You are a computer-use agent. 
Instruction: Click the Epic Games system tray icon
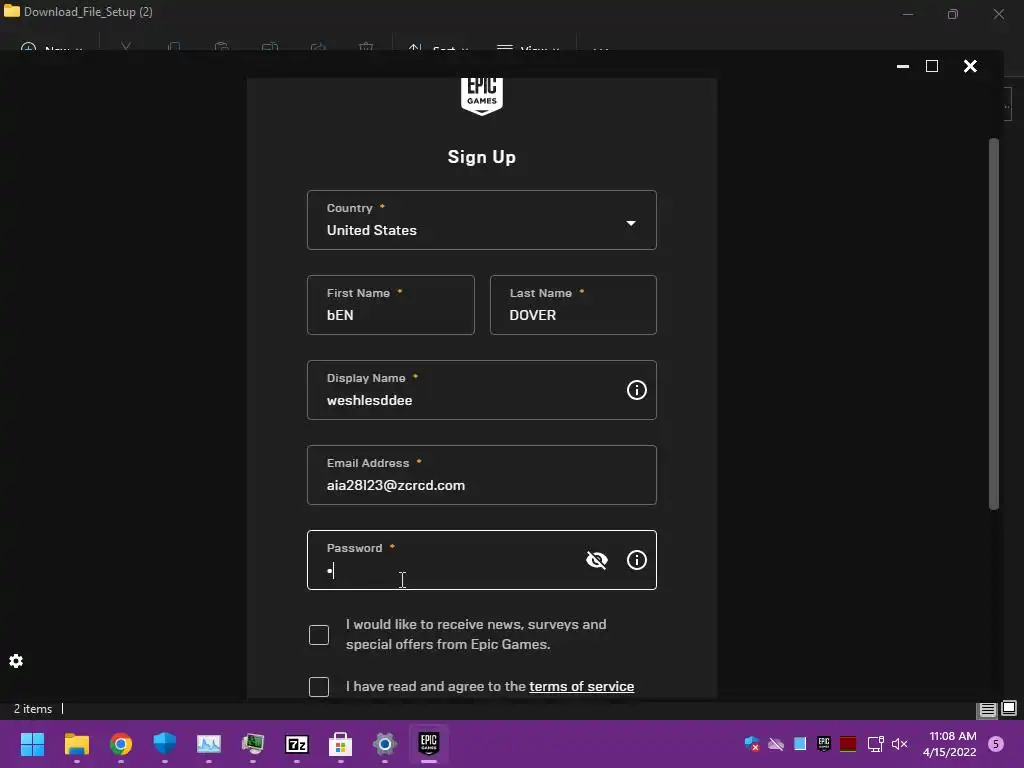pyautogui.click(x=824, y=744)
